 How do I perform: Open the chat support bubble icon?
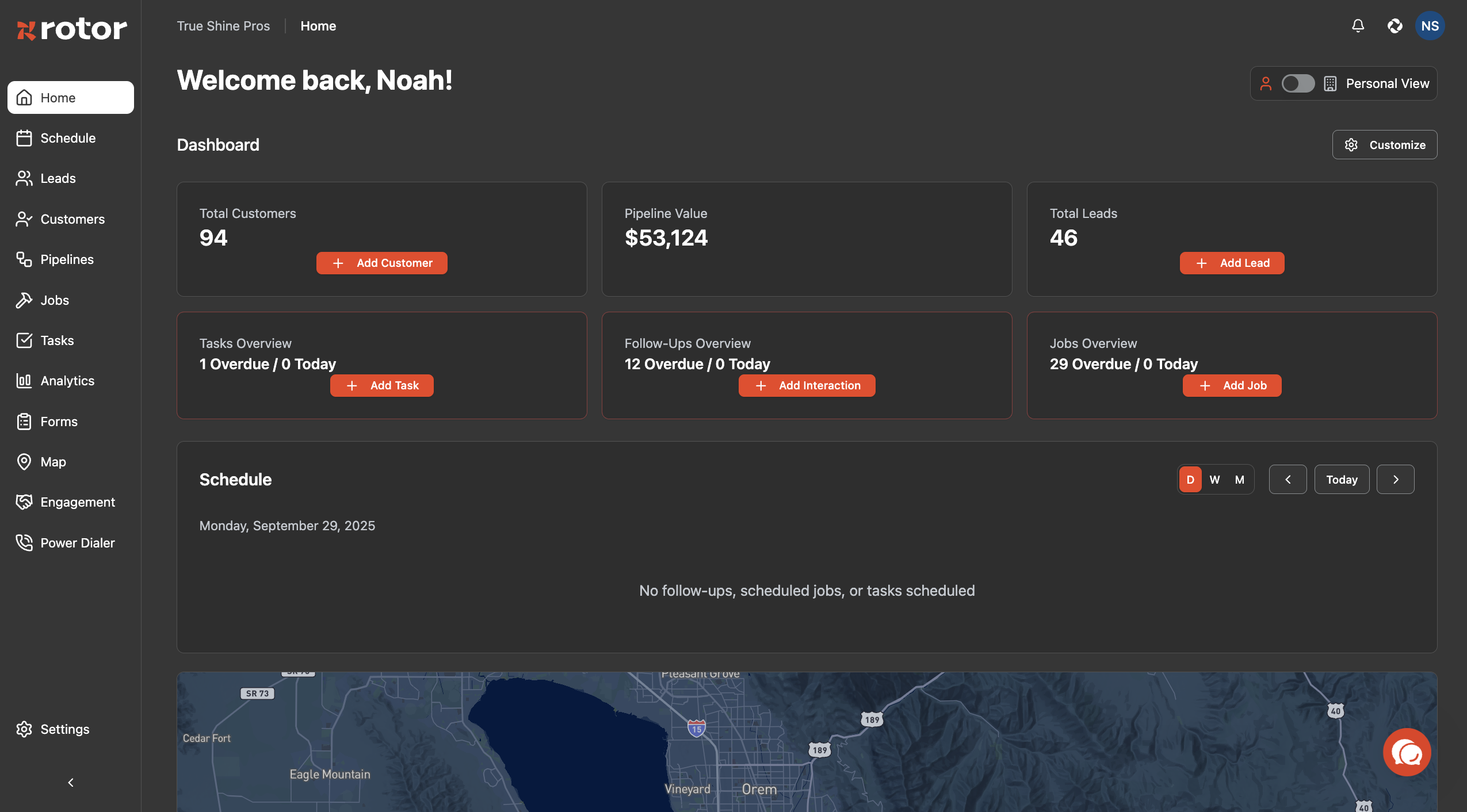point(1407,752)
